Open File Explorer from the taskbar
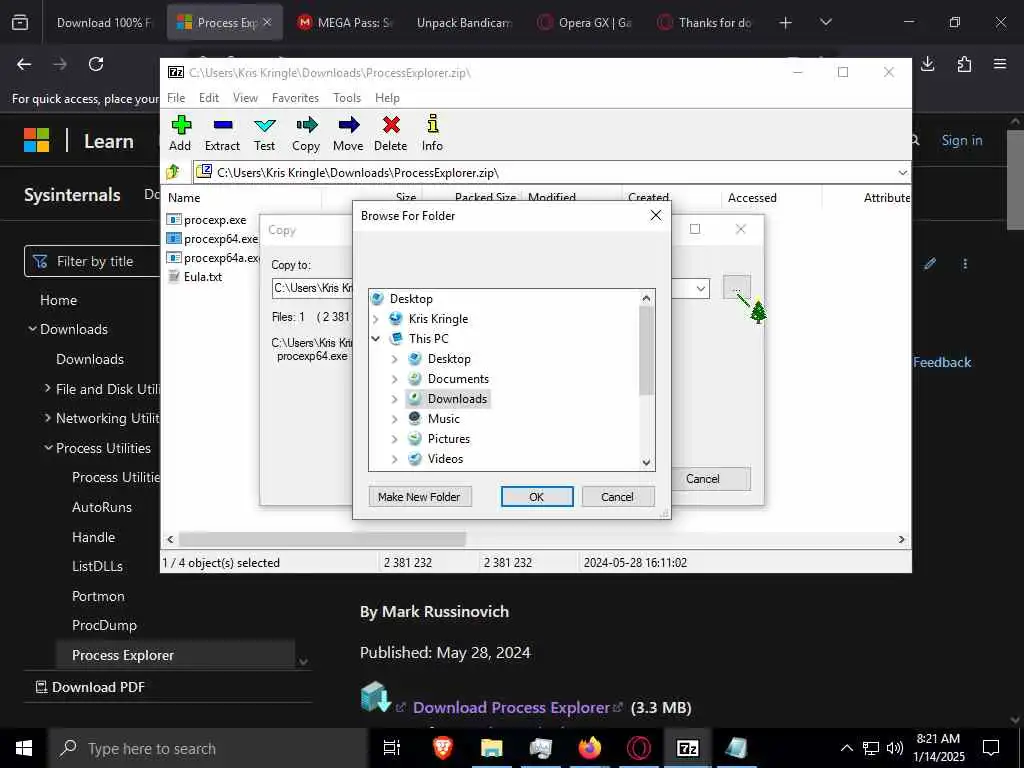The width and height of the screenshot is (1024, 768). (492, 748)
